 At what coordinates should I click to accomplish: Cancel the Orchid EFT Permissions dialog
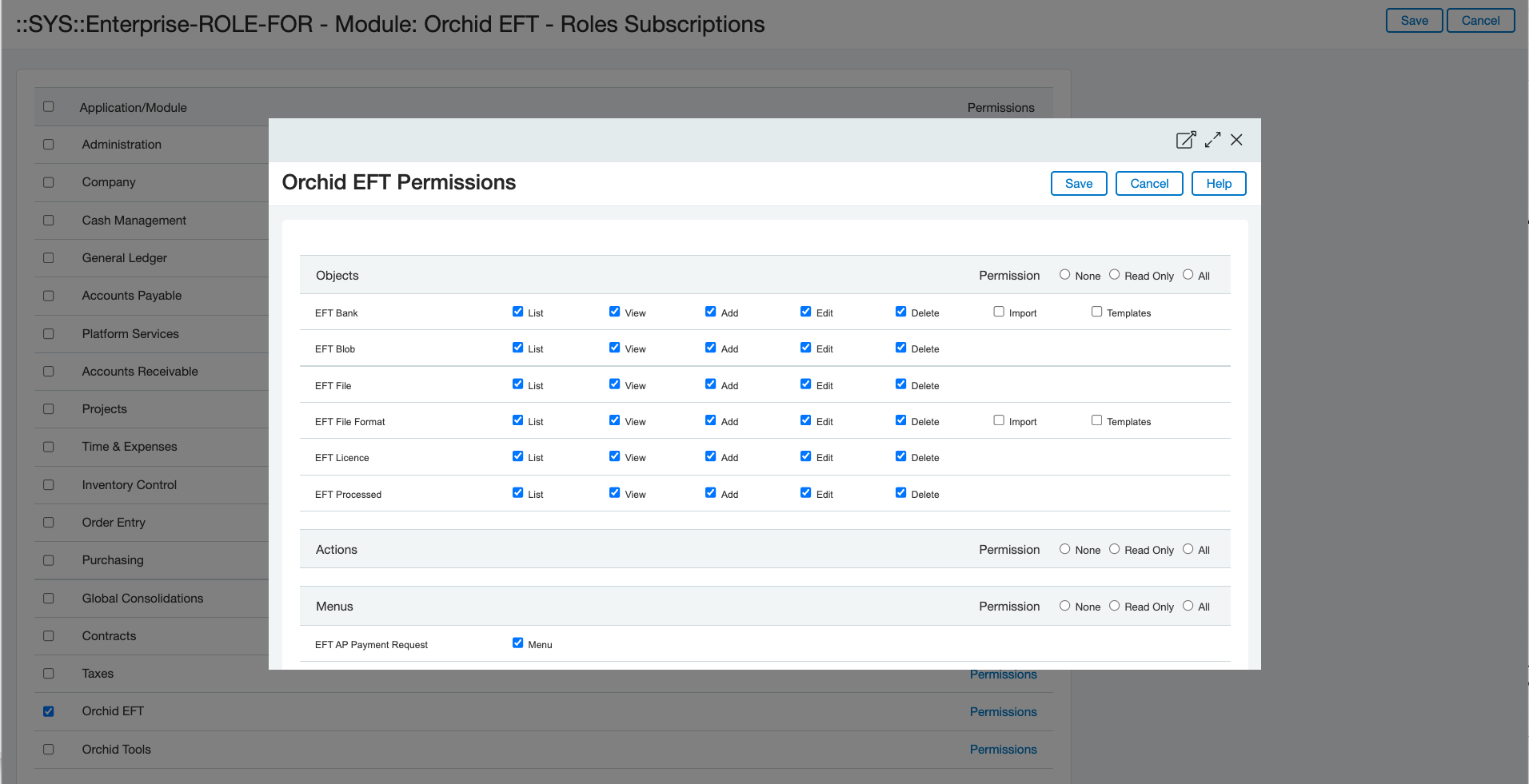point(1148,184)
